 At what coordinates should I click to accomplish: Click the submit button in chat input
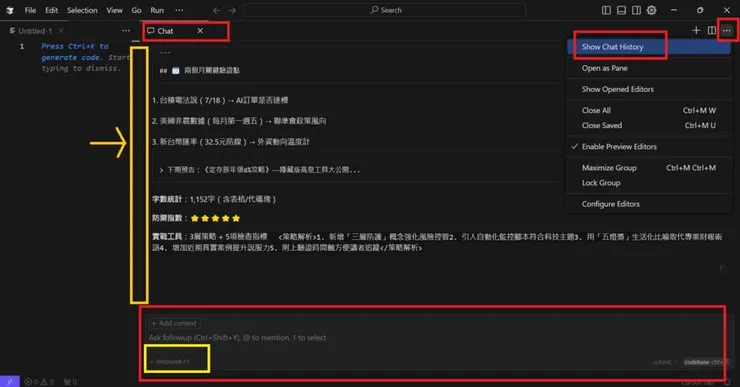point(662,362)
